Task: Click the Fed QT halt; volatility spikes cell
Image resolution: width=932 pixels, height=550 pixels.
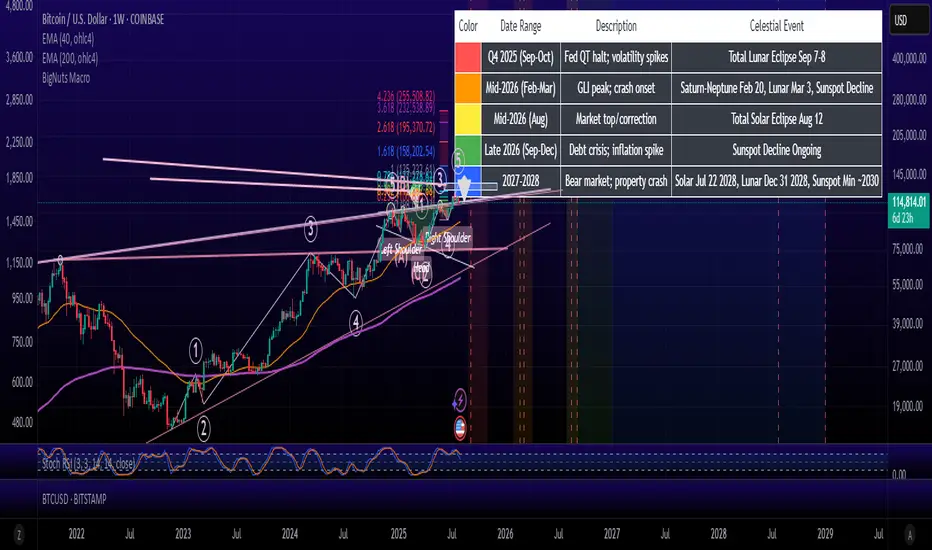Action: (616, 57)
